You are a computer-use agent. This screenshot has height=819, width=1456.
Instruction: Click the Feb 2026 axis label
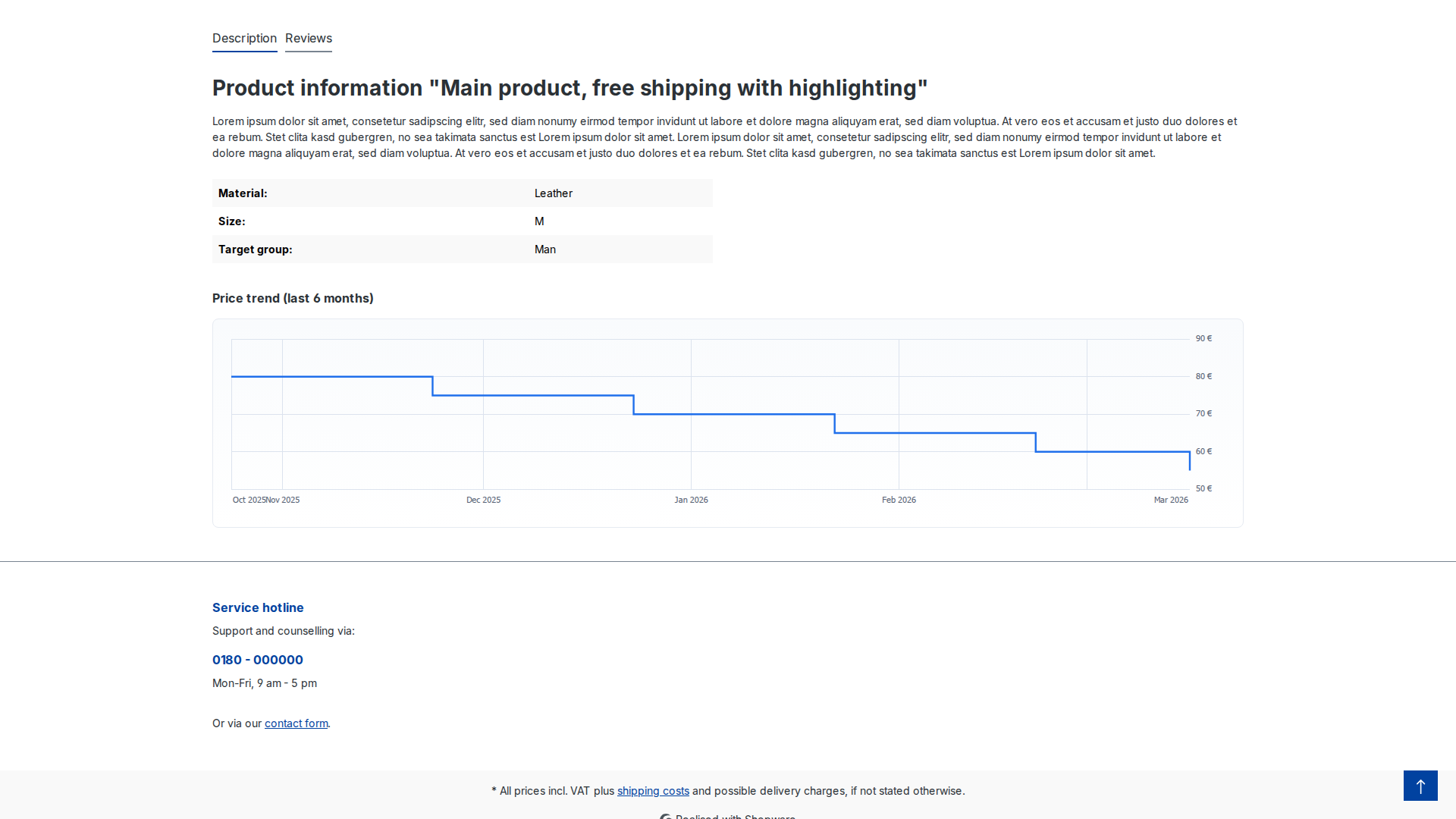point(899,500)
